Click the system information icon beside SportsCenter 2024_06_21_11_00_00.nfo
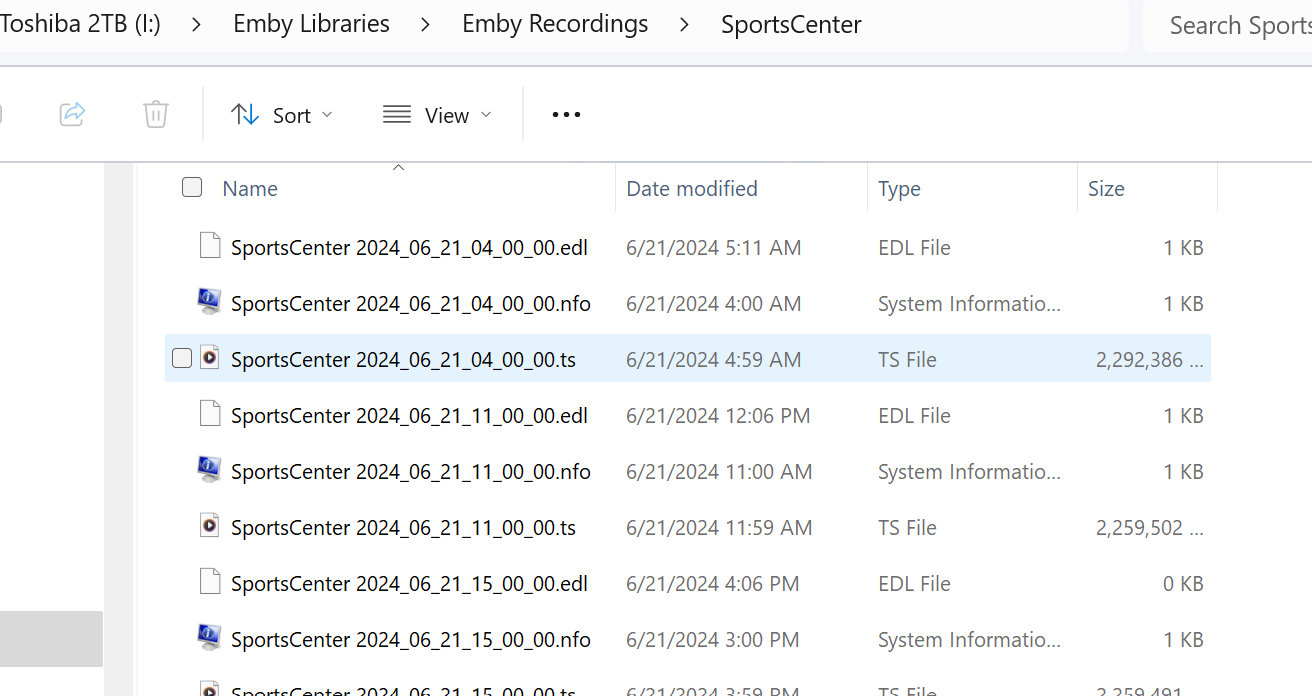 coord(209,470)
